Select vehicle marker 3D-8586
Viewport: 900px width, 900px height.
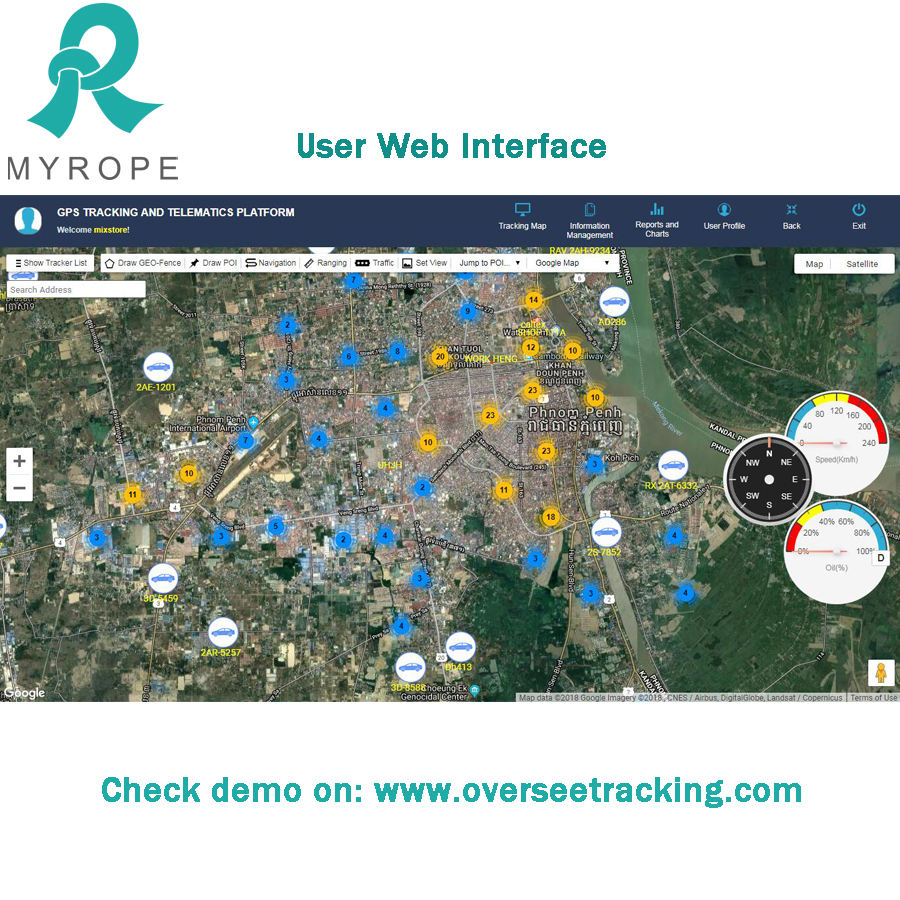(x=410, y=668)
